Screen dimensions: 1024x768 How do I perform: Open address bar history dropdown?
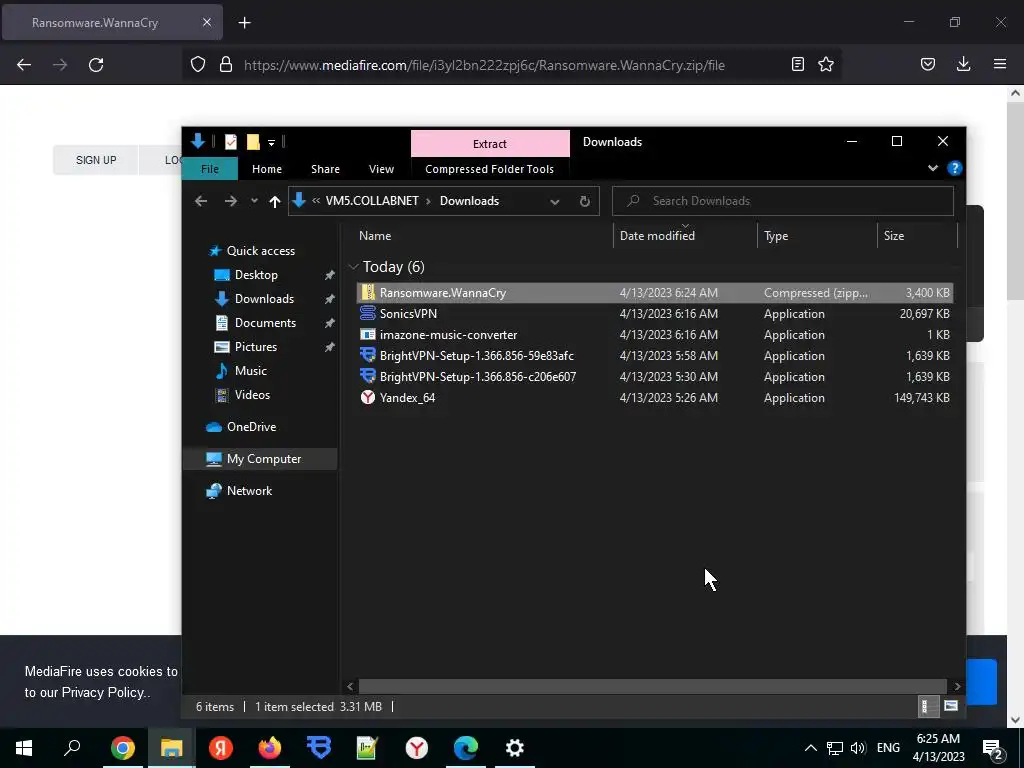pos(554,201)
